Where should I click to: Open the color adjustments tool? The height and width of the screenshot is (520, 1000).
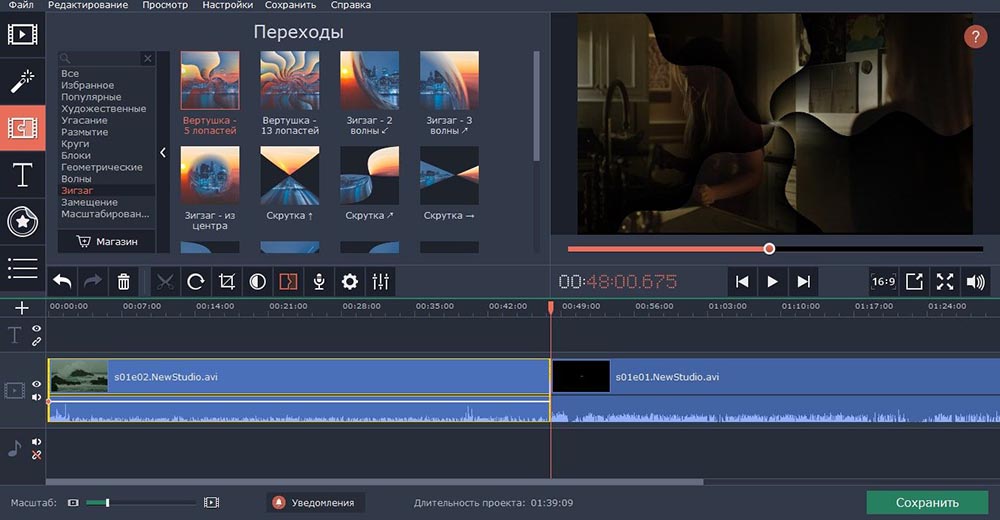[x=257, y=282]
